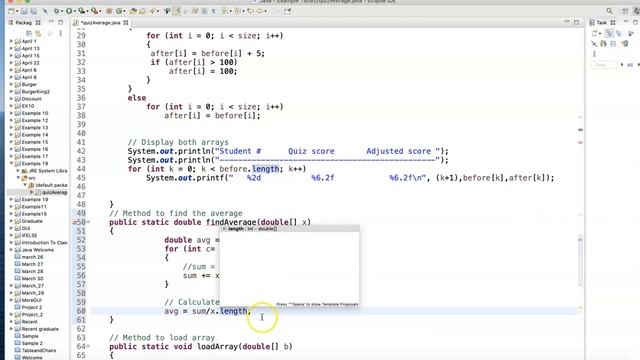Screen dimensions: 640x360
Task: Close the quizAverage.java editor tab
Action: coord(126,23)
